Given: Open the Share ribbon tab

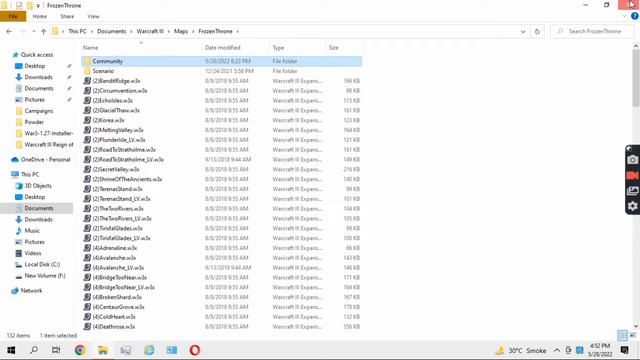Looking at the screenshot, I should [x=67, y=16].
